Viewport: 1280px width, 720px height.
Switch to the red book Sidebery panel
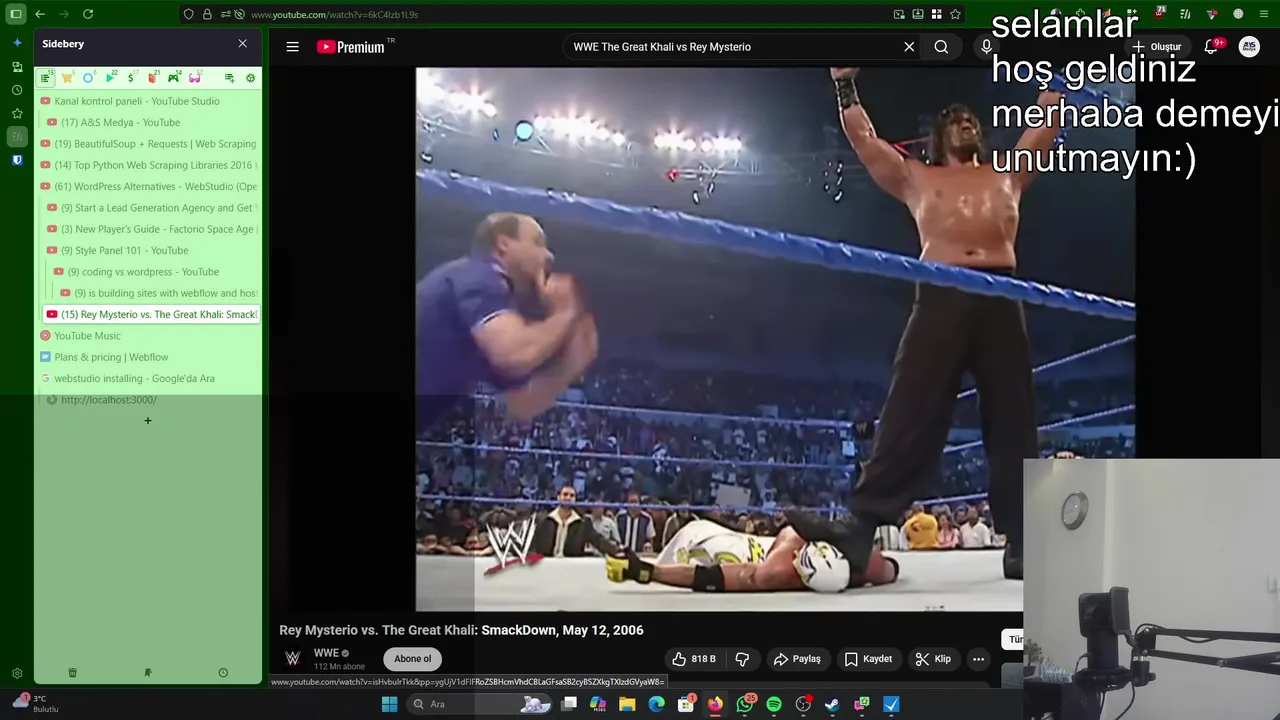tap(152, 77)
